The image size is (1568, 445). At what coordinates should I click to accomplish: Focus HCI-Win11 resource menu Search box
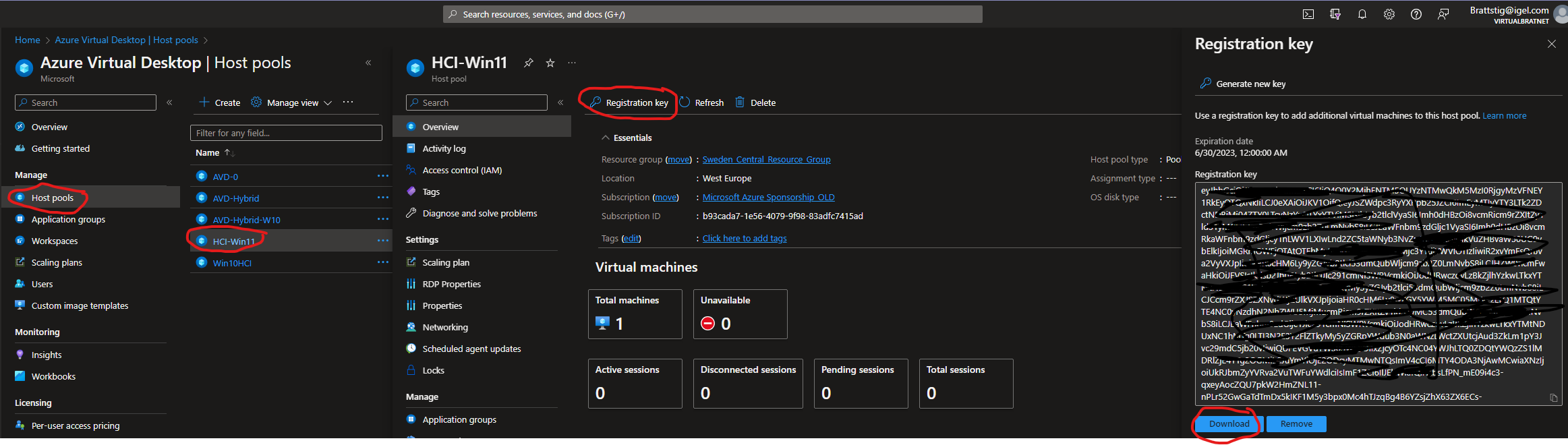(x=476, y=102)
